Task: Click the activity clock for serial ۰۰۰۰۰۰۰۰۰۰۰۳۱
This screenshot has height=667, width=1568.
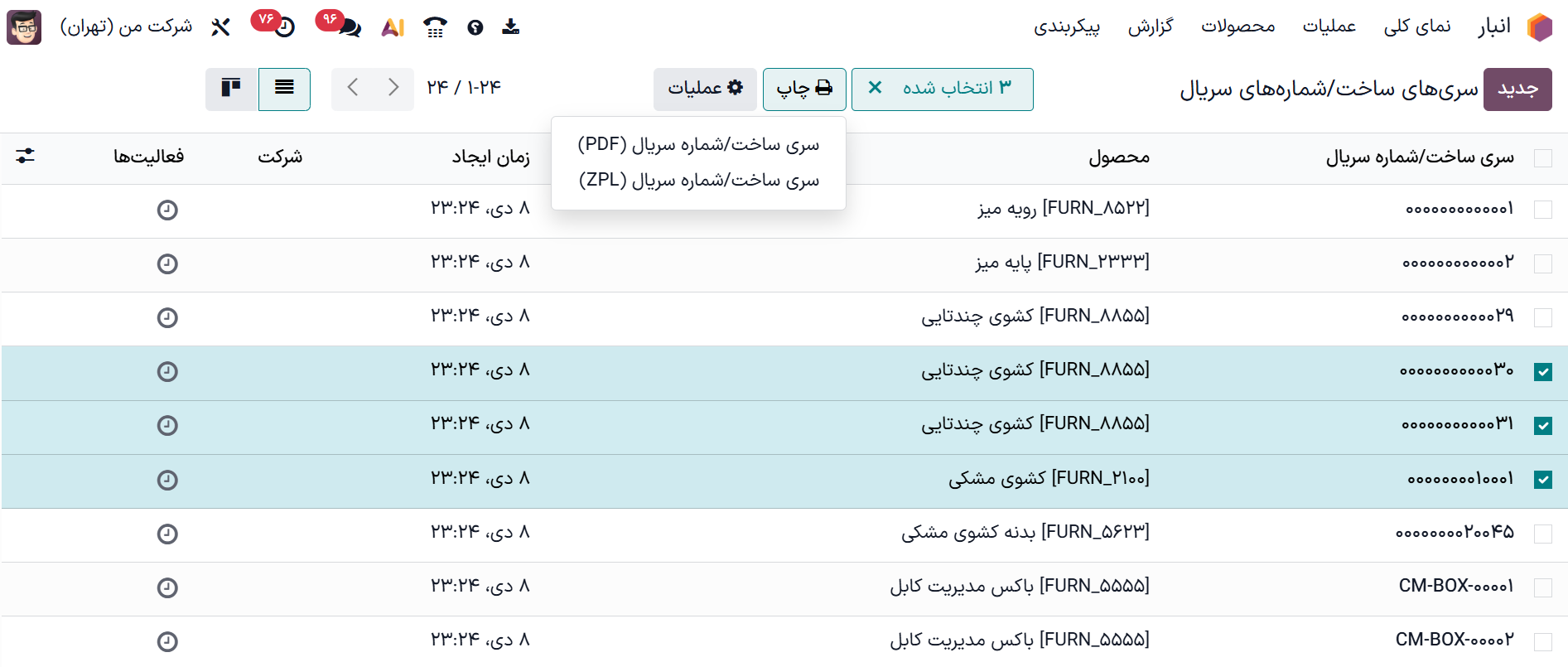Action: point(167,425)
